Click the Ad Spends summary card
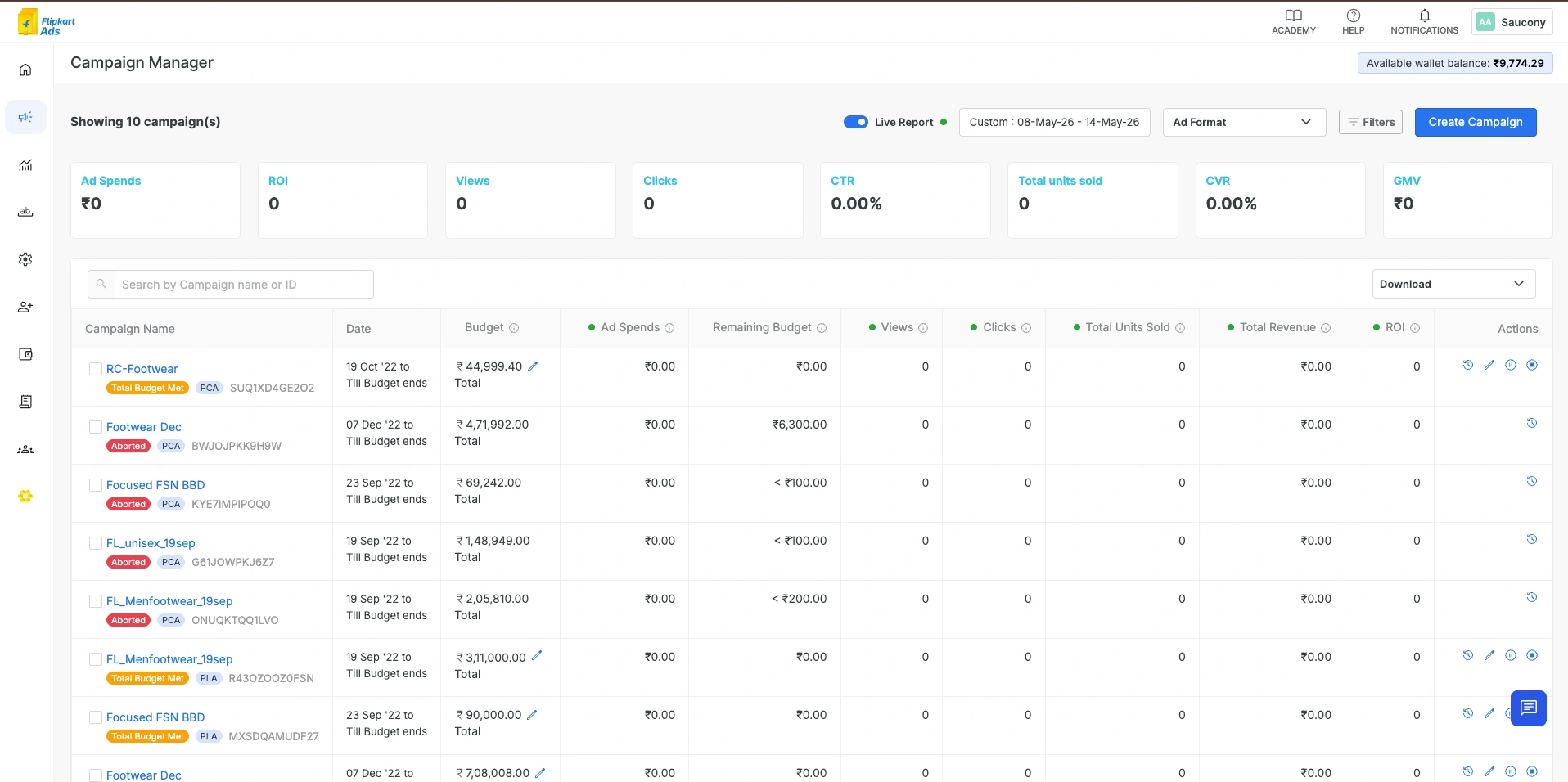 click(x=155, y=200)
